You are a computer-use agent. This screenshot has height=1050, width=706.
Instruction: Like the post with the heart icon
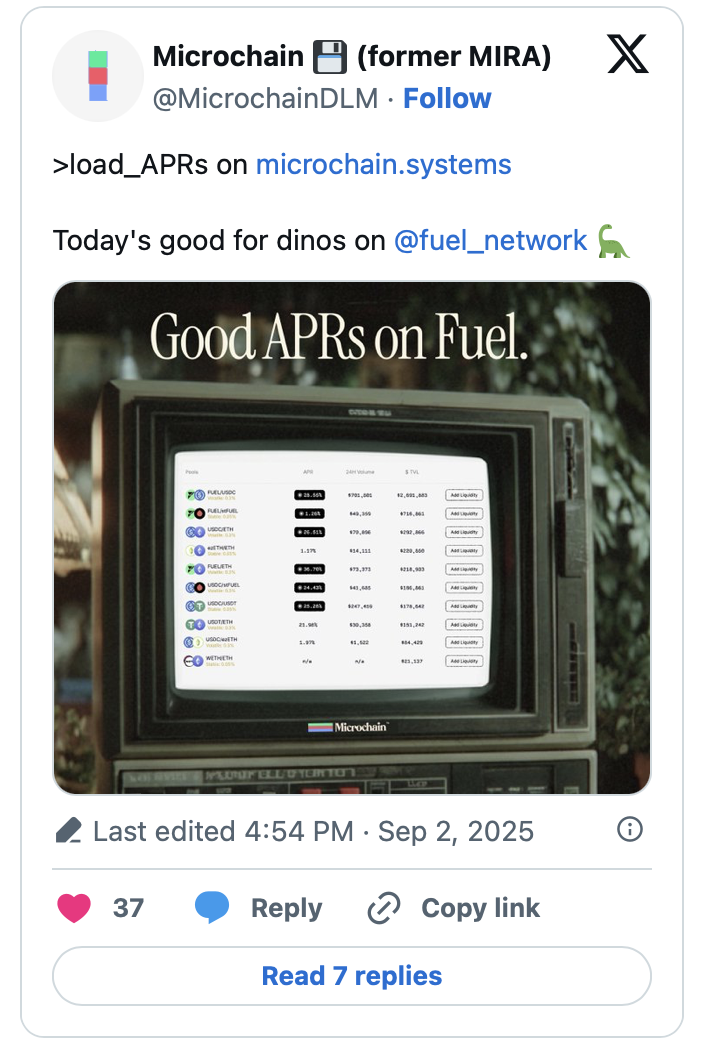coord(74,908)
